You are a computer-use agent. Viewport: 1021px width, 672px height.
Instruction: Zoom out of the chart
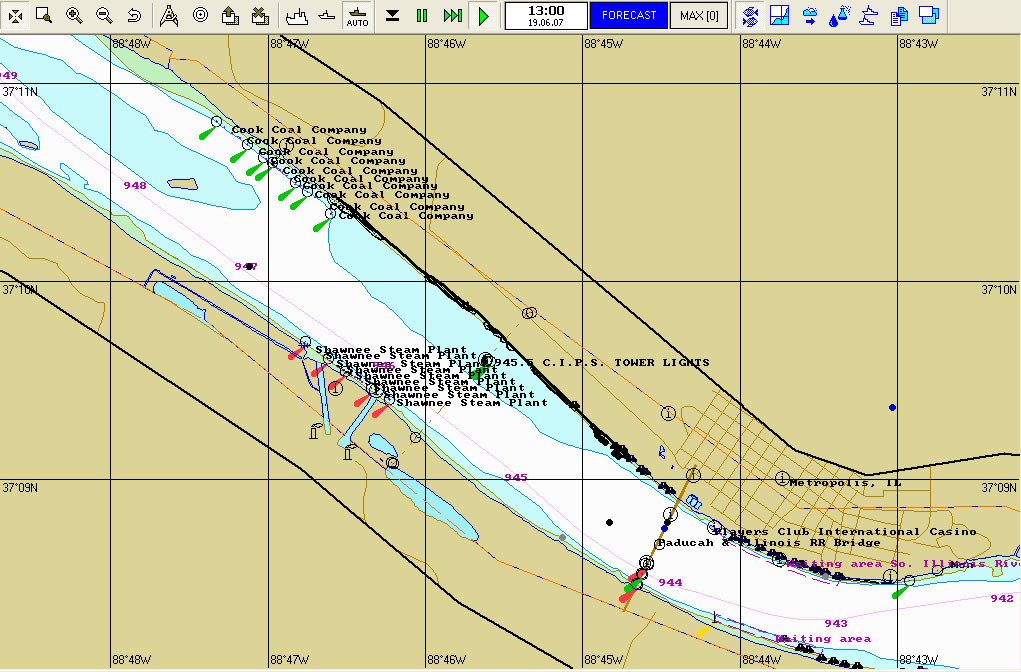coord(104,16)
